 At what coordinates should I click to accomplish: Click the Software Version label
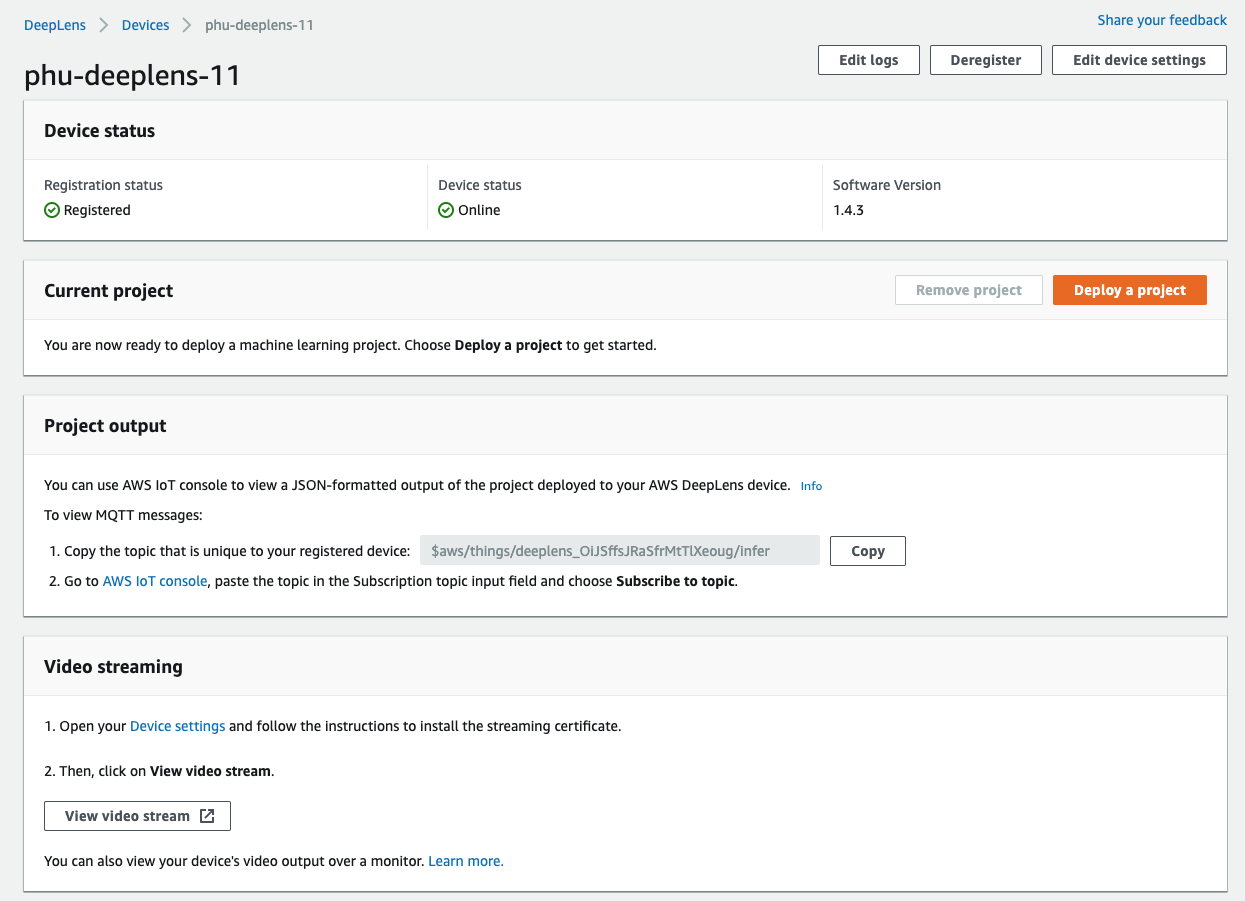(x=887, y=185)
